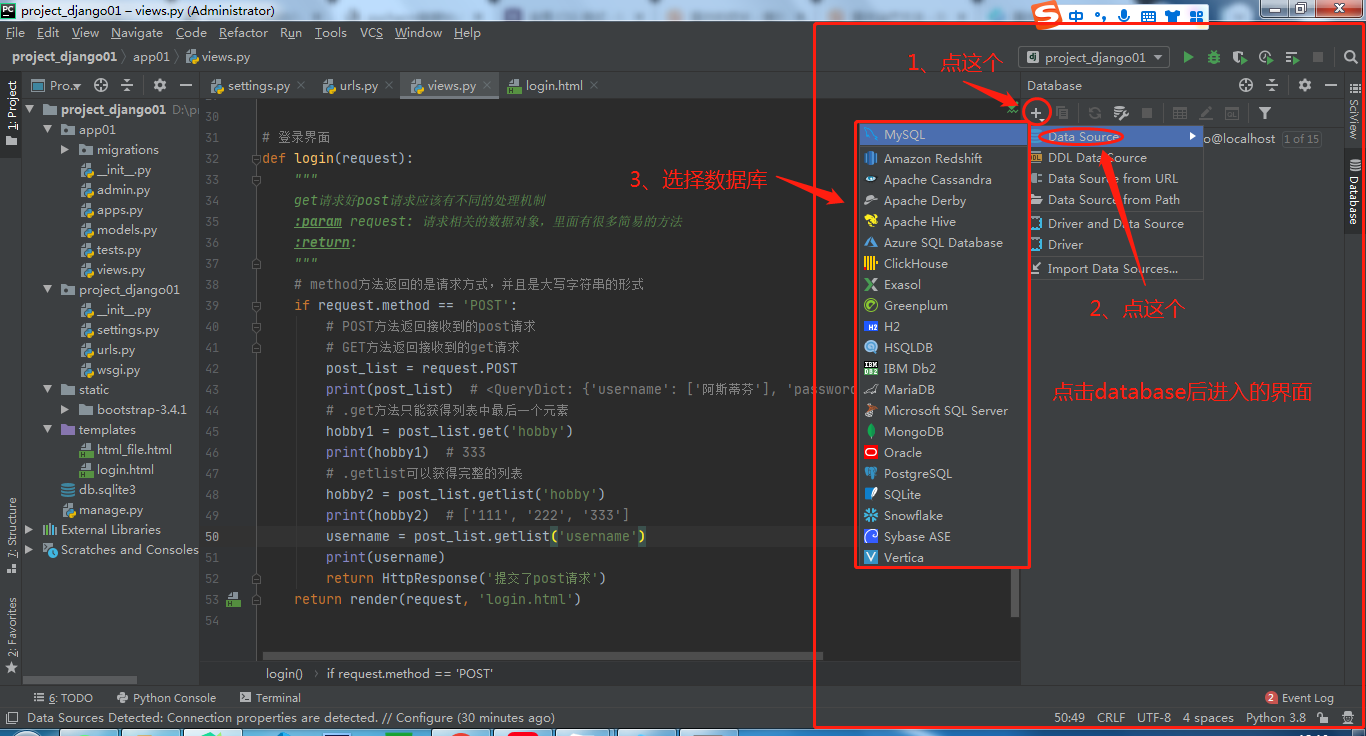The width and height of the screenshot is (1366, 736).
Task: Expand External Libraries
Action: tap(29, 530)
